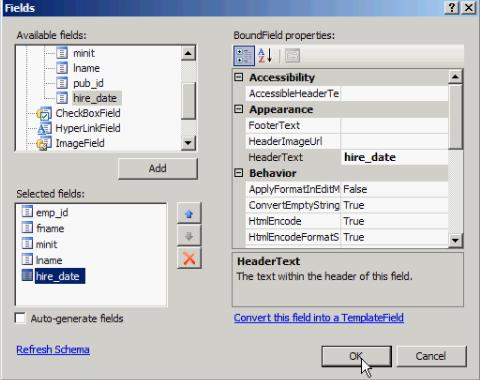
Task: Click the AccessibleHeaderText property row
Action: click(x=347, y=93)
